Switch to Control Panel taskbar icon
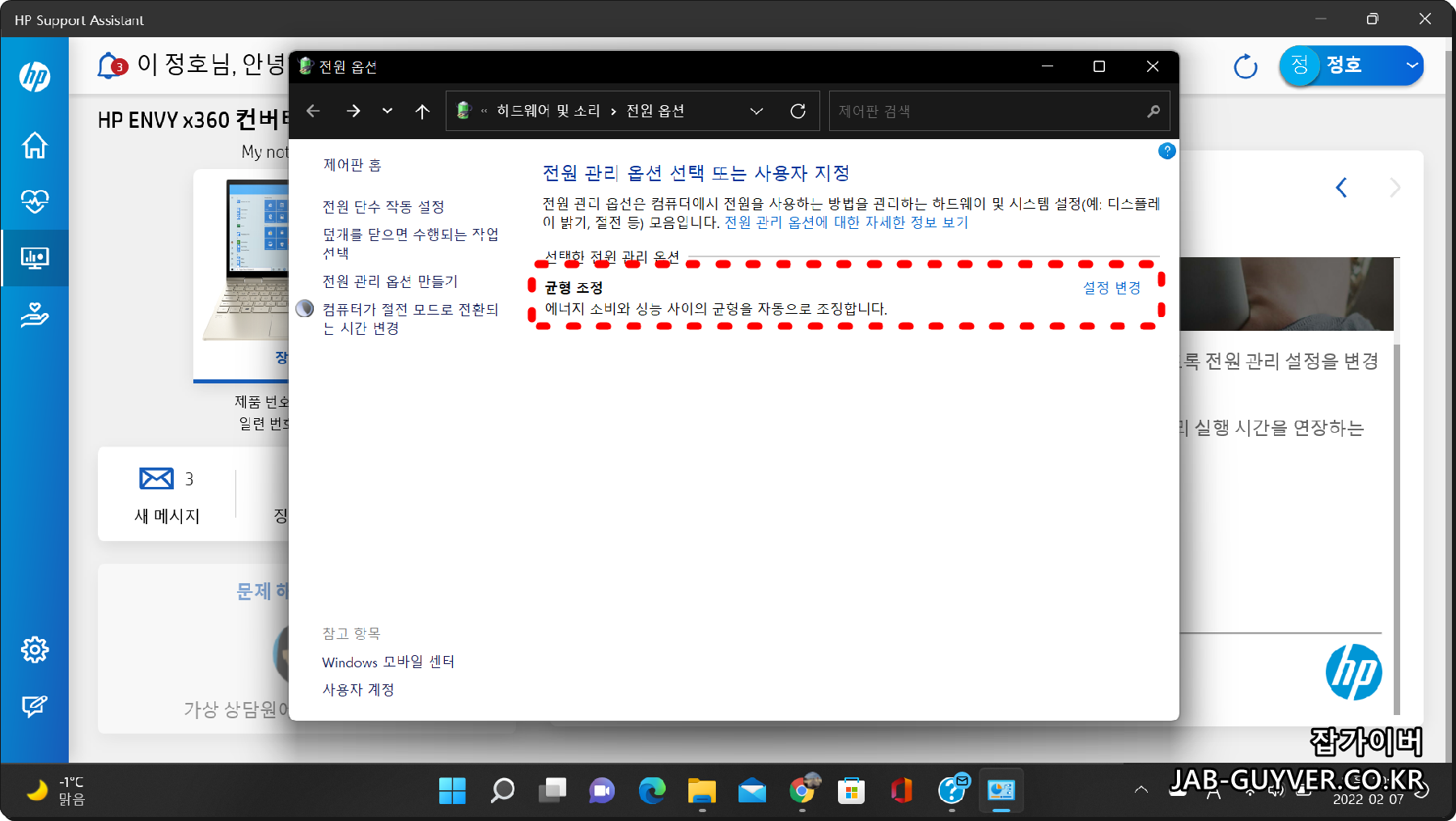The image size is (1456, 821). point(1001,790)
